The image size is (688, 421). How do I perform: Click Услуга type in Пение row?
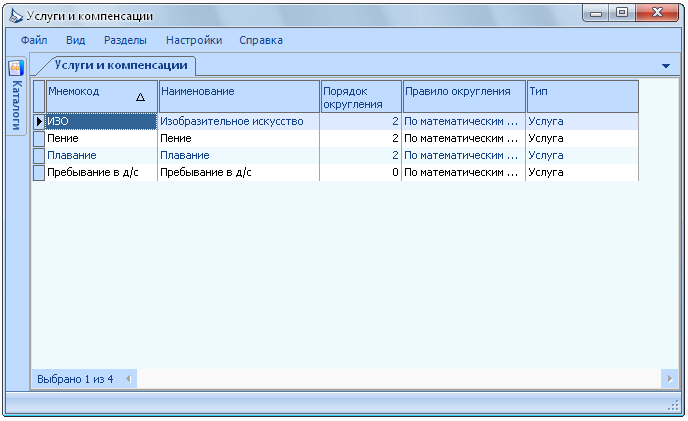coord(582,138)
